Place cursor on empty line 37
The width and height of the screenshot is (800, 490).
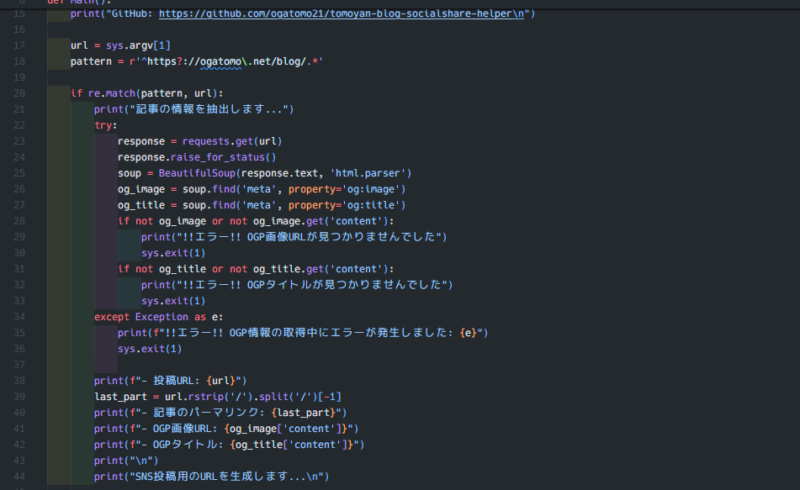point(300,364)
